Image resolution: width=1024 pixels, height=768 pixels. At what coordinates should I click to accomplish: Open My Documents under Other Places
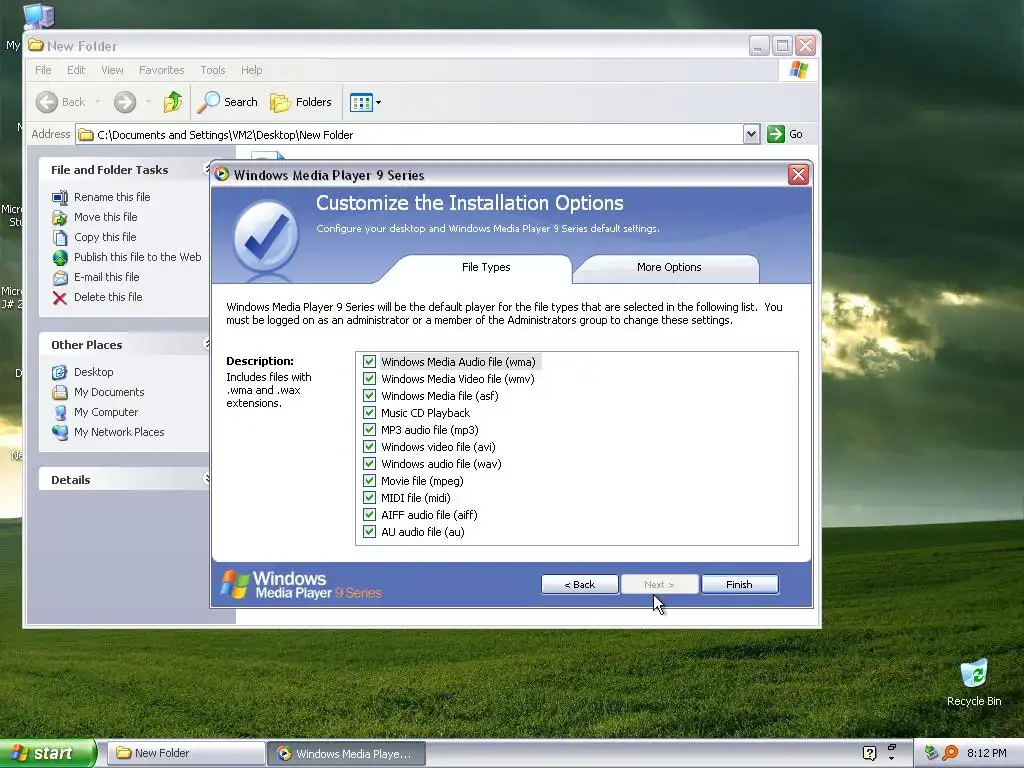click(109, 392)
